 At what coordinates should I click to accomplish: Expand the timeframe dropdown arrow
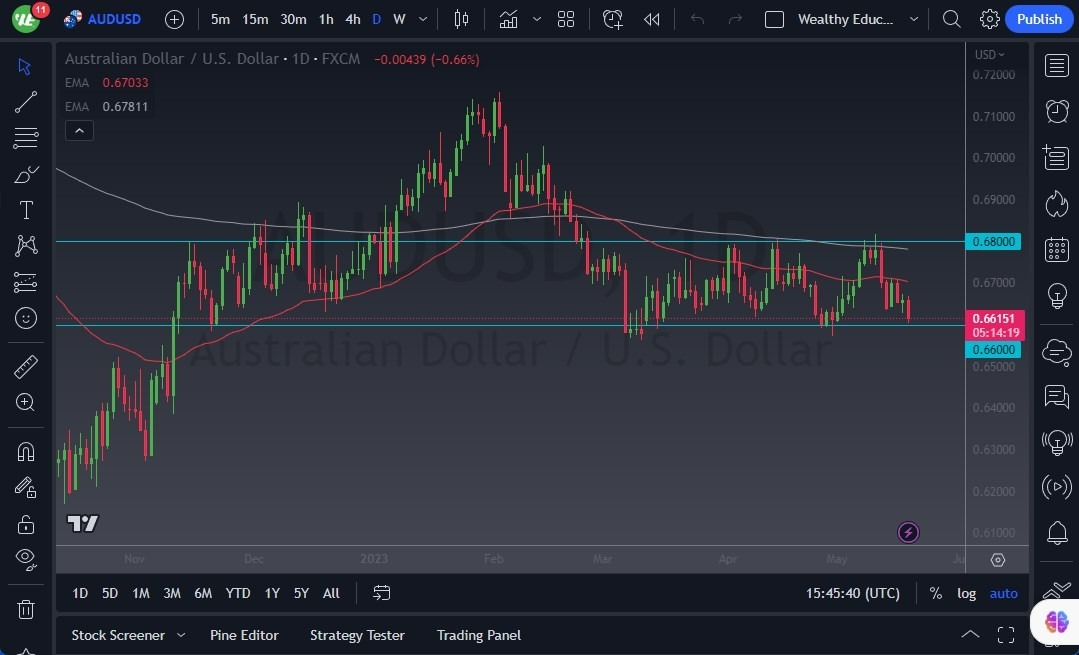click(421, 19)
